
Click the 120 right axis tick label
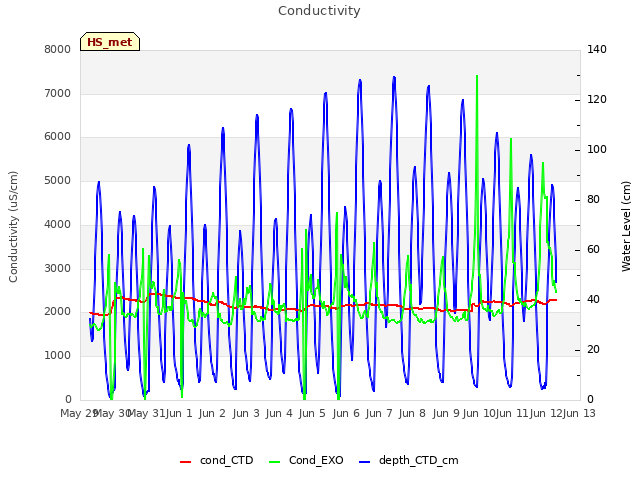[x=597, y=99]
